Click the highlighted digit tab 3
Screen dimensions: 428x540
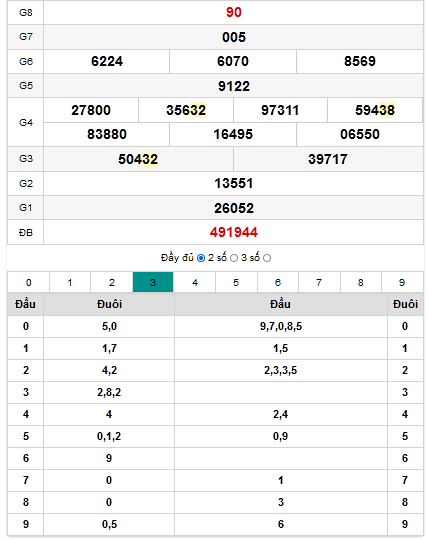(153, 282)
